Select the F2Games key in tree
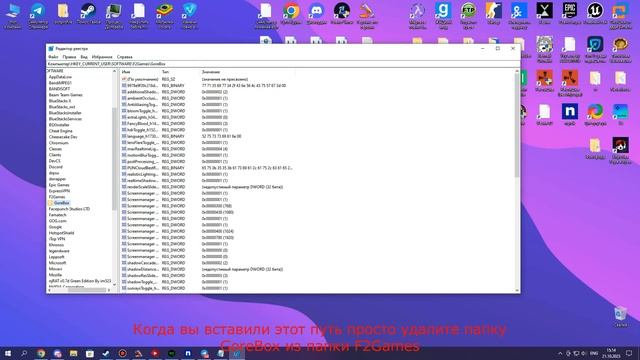 [57, 197]
